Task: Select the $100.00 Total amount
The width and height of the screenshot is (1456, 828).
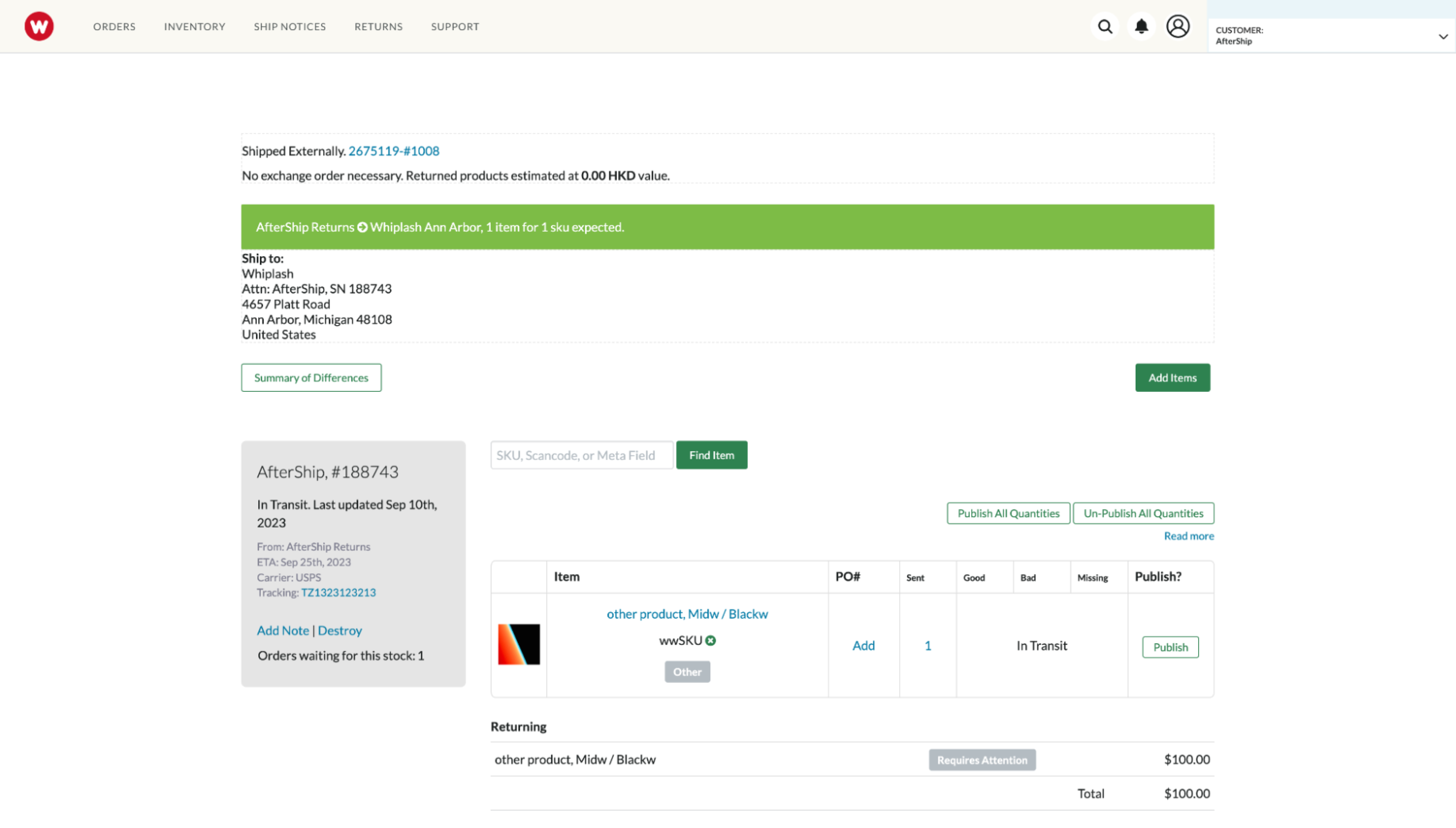Action: [1187, 793]
